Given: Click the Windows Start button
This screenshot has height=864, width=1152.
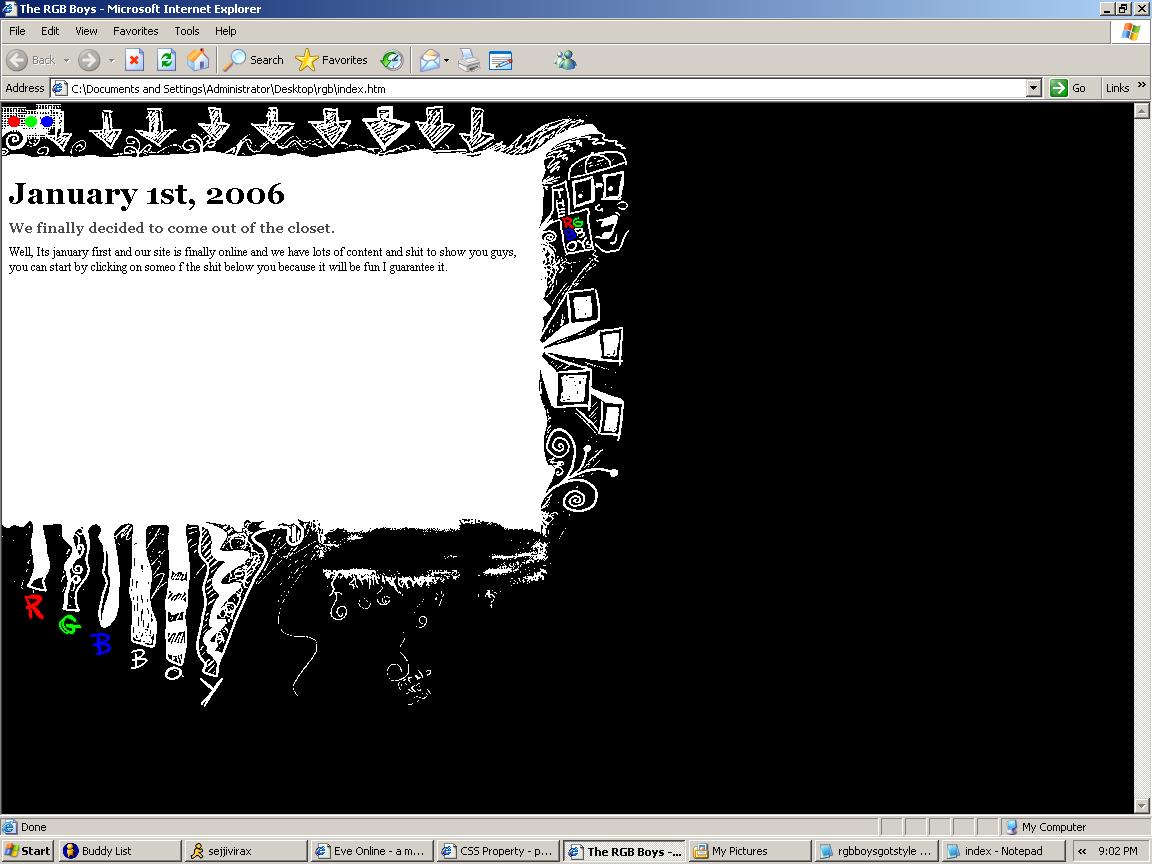Looking at the screenshot, I should (28, 851).
